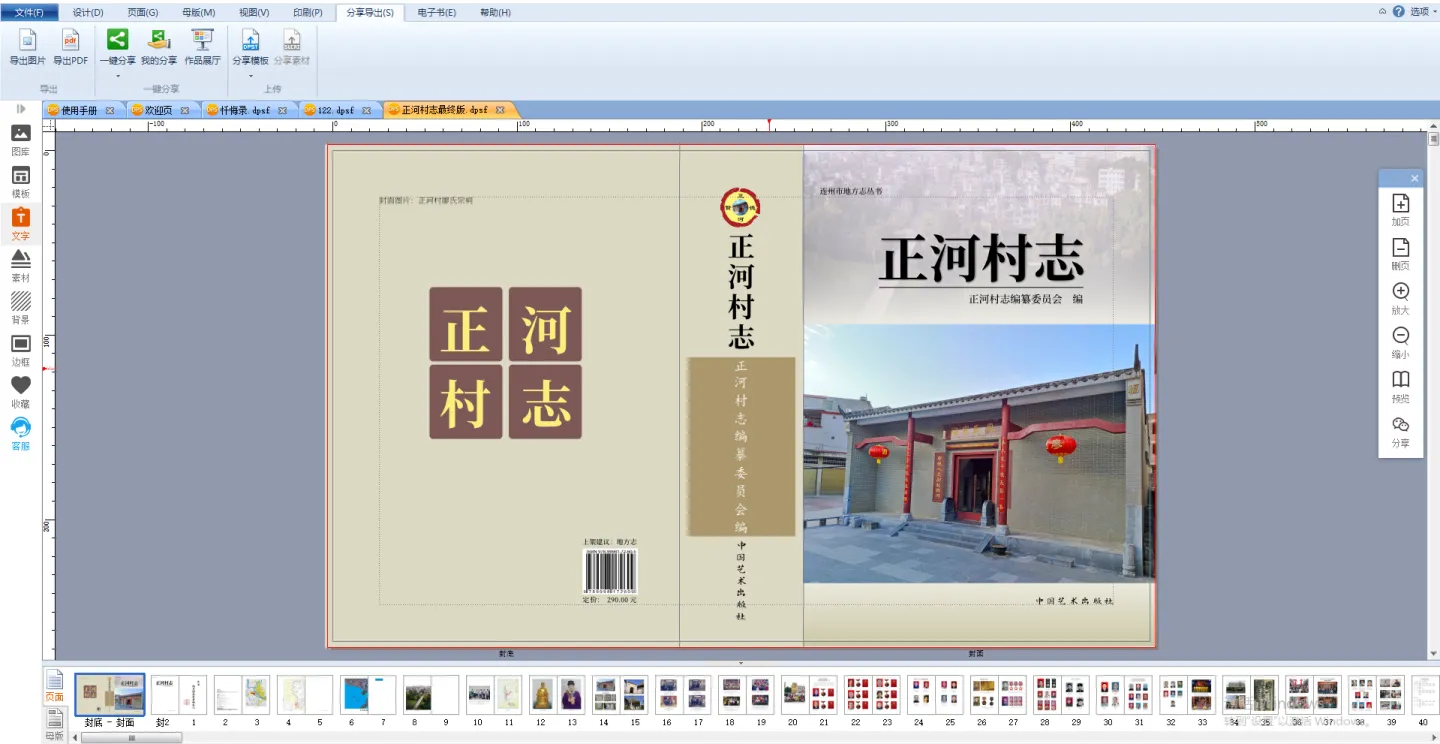
Task: Add a page with 加页
Action: point(1401,209)
